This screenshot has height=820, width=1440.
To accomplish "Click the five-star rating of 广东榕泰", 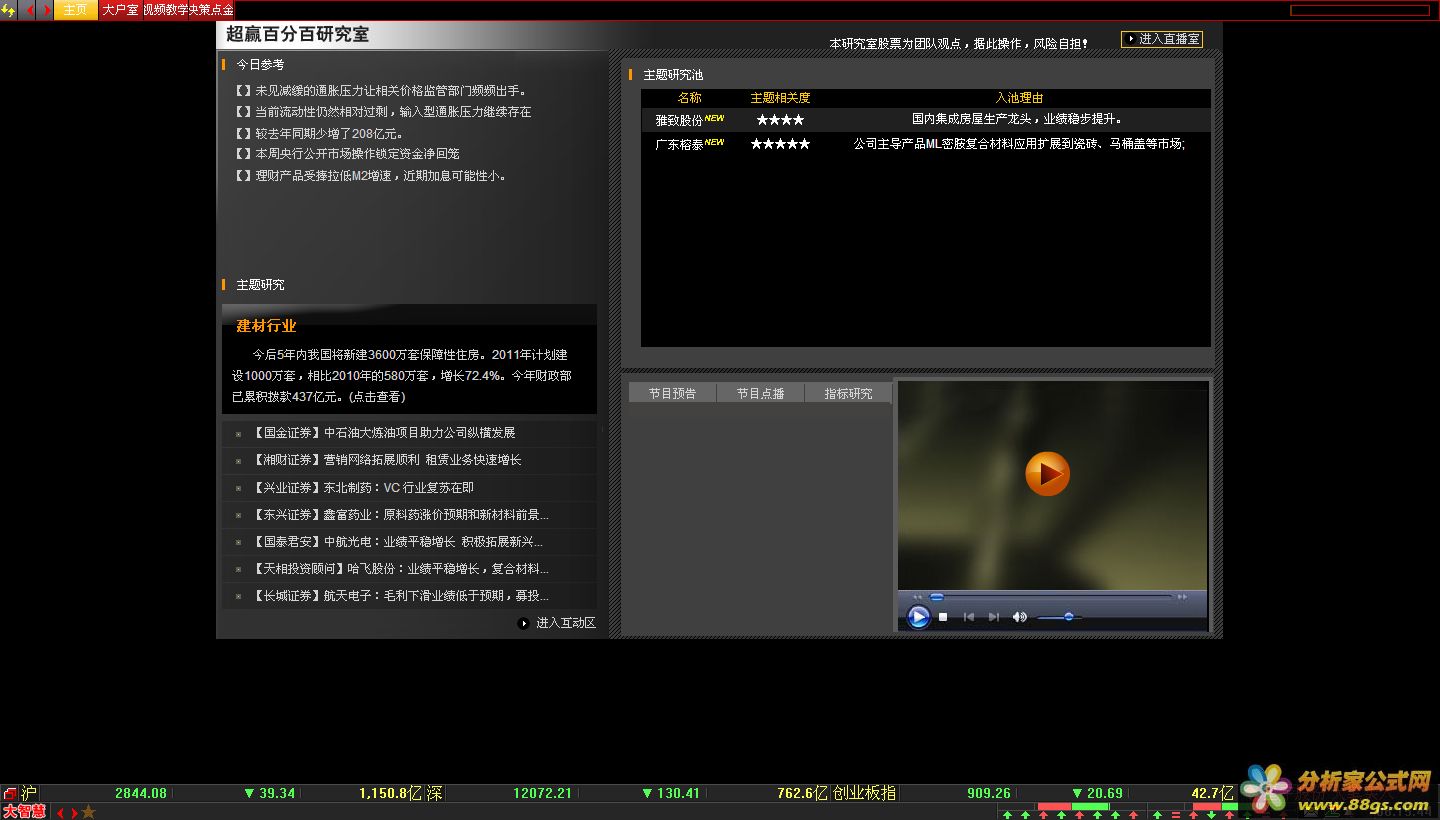I will pos(780,144).
